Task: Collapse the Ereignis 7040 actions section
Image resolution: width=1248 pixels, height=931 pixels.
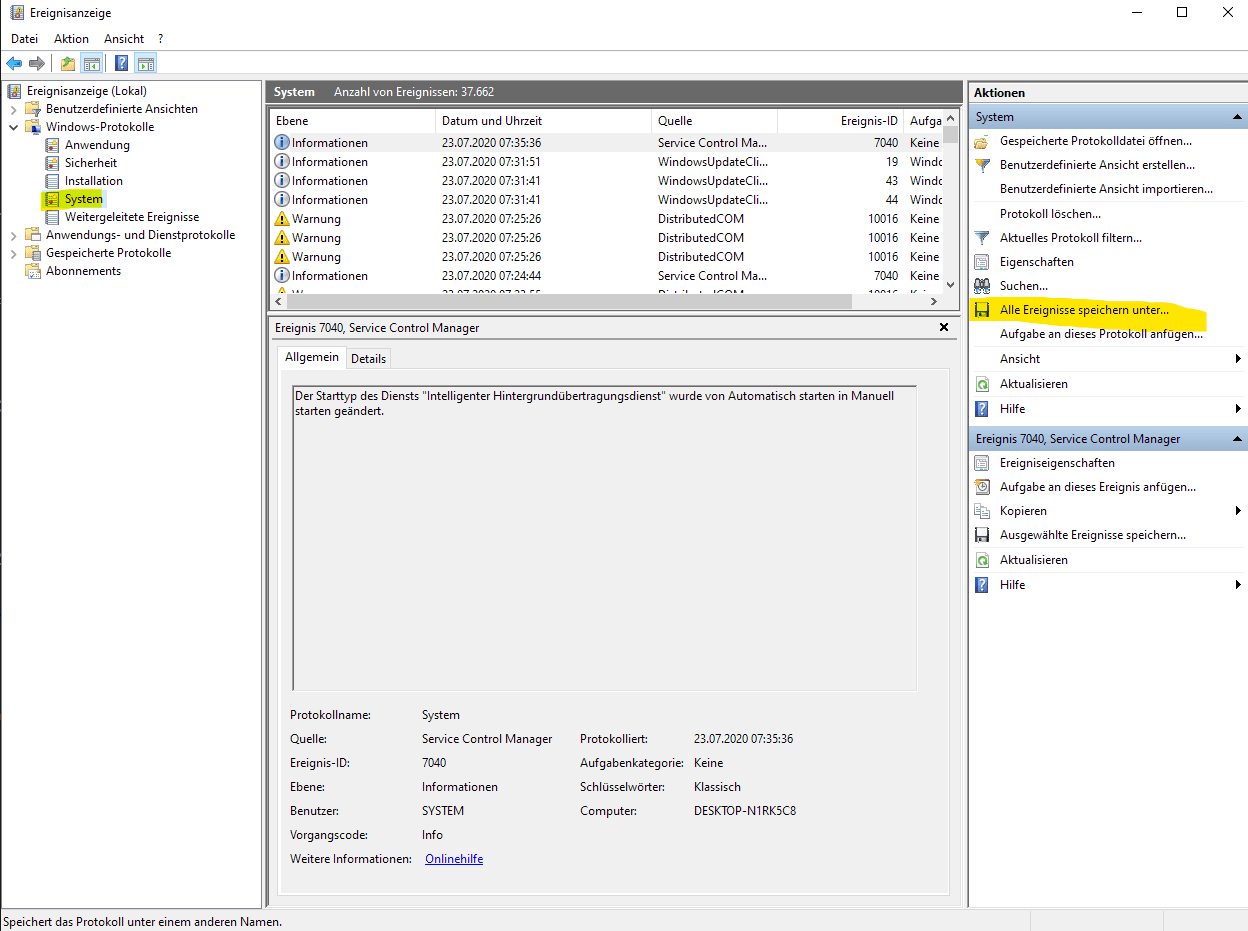Action: click(x=1238, y=439)
